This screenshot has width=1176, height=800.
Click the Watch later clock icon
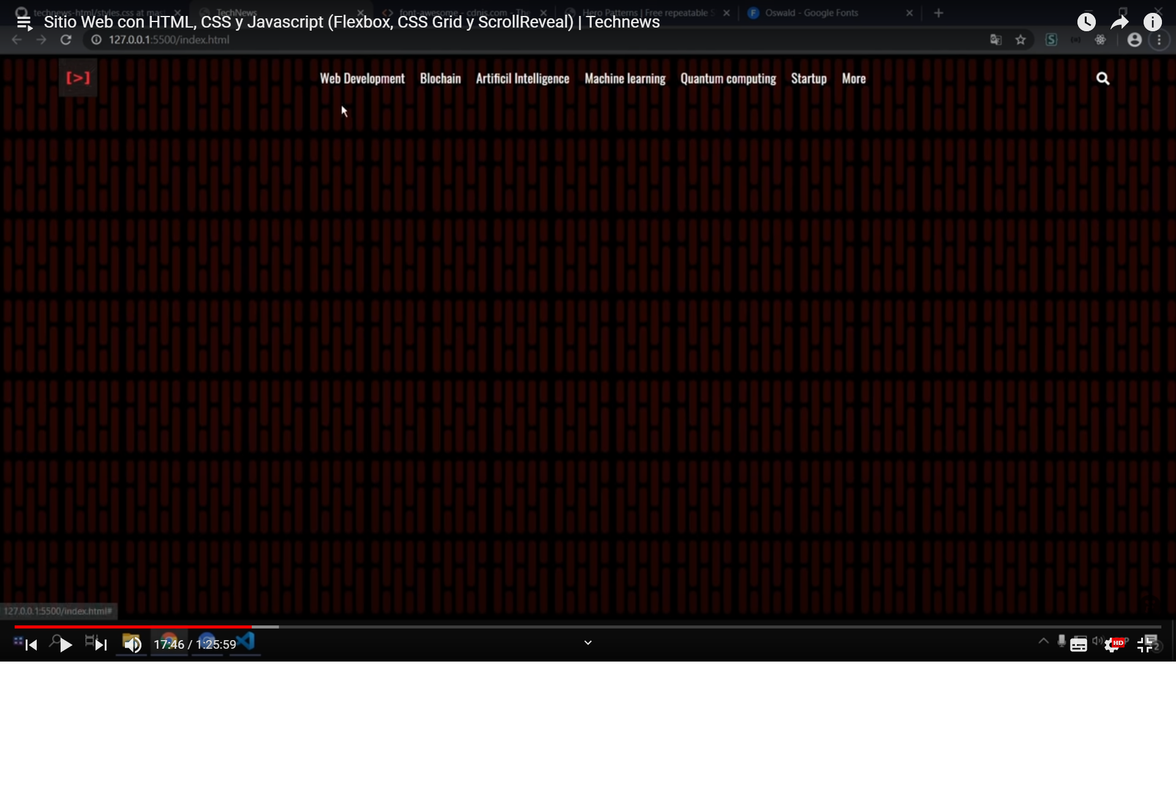[1086, 22]
